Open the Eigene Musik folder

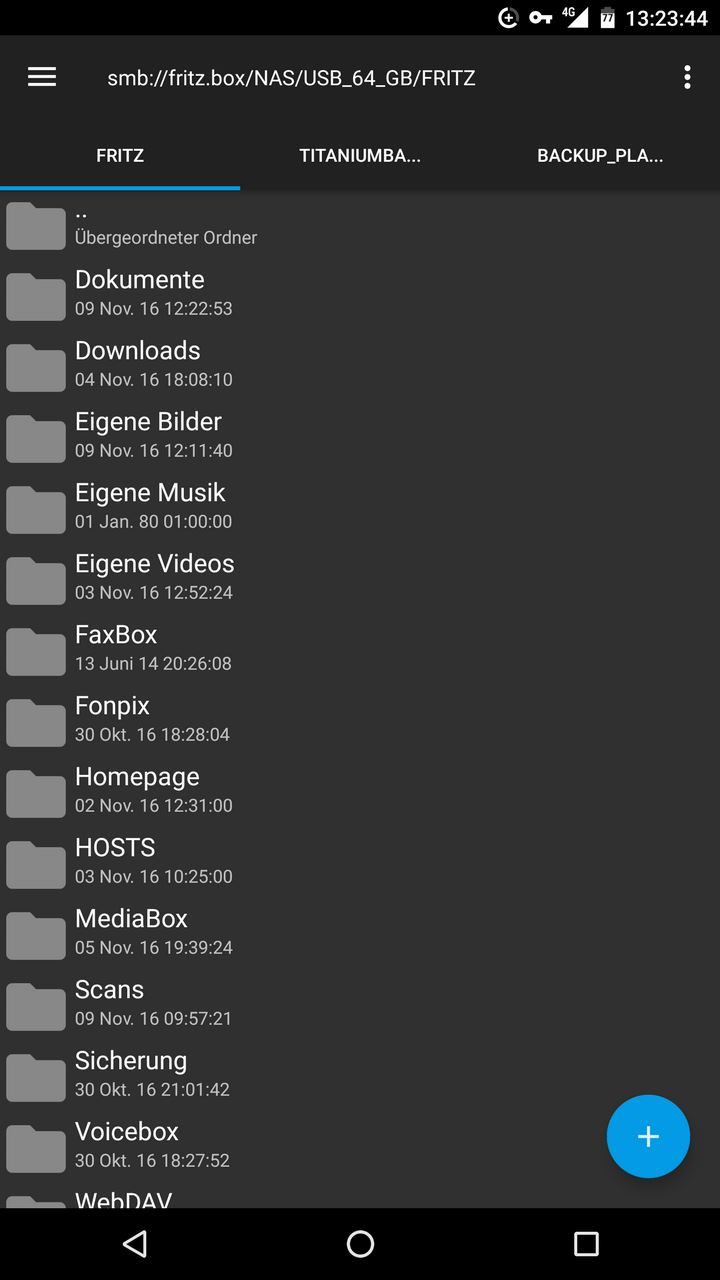(x=360, y=506)
